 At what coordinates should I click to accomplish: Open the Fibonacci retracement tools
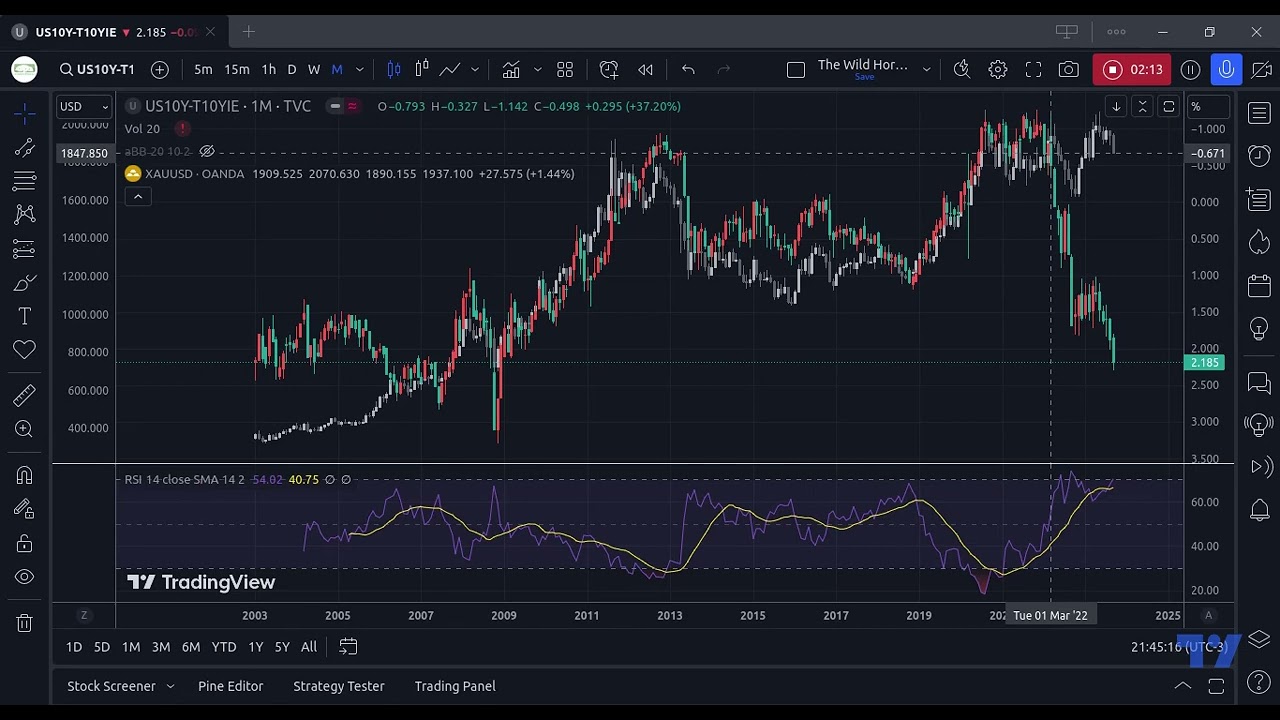(25, 181)
